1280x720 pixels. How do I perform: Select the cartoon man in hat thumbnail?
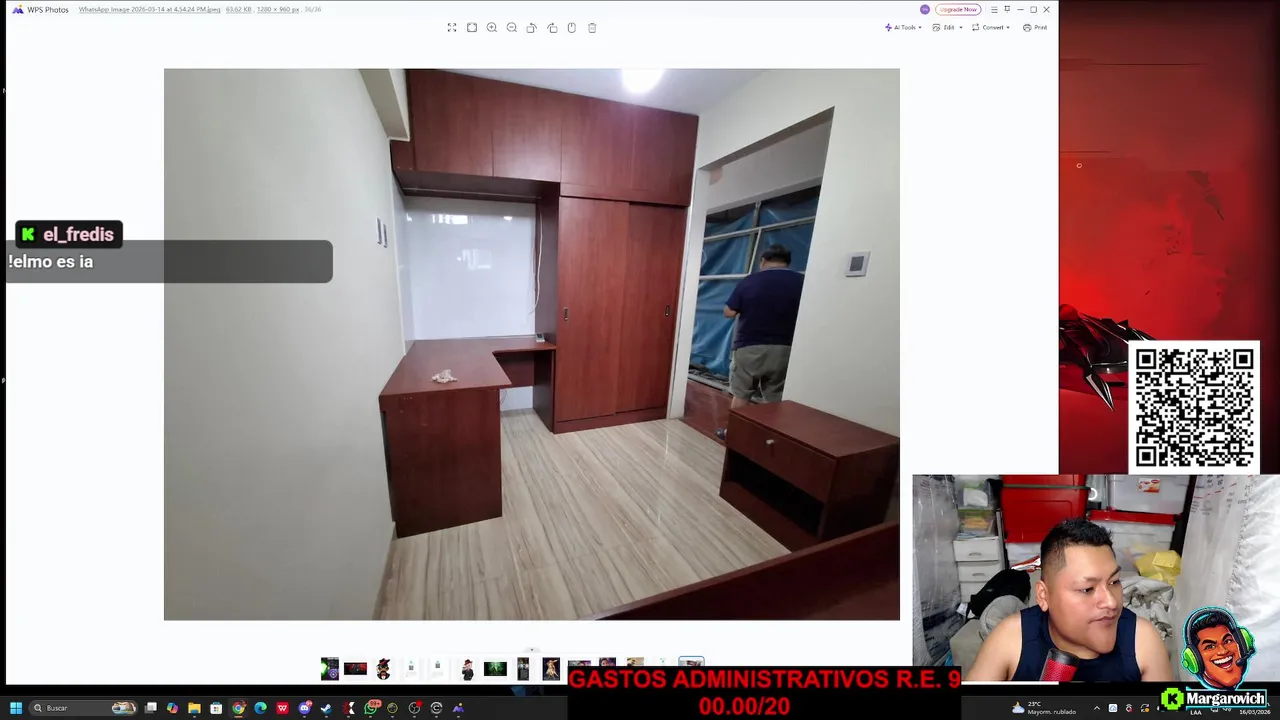[467, 669]
